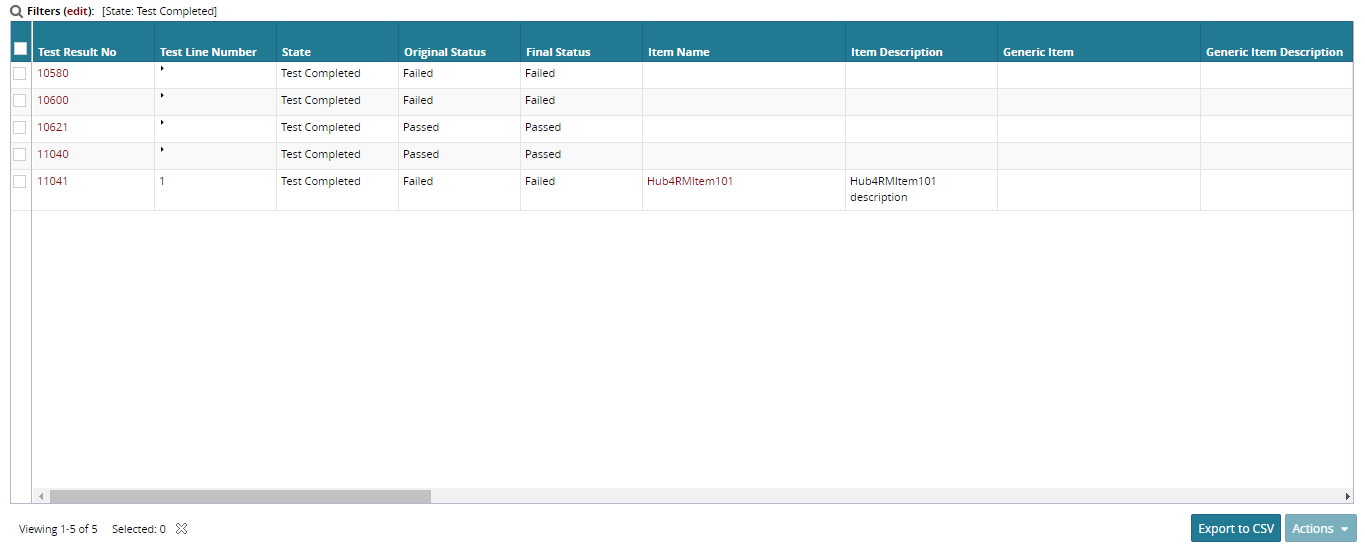1365x544 pixels.
Task: Open test line number 1 link
Action: click(162, 181)
